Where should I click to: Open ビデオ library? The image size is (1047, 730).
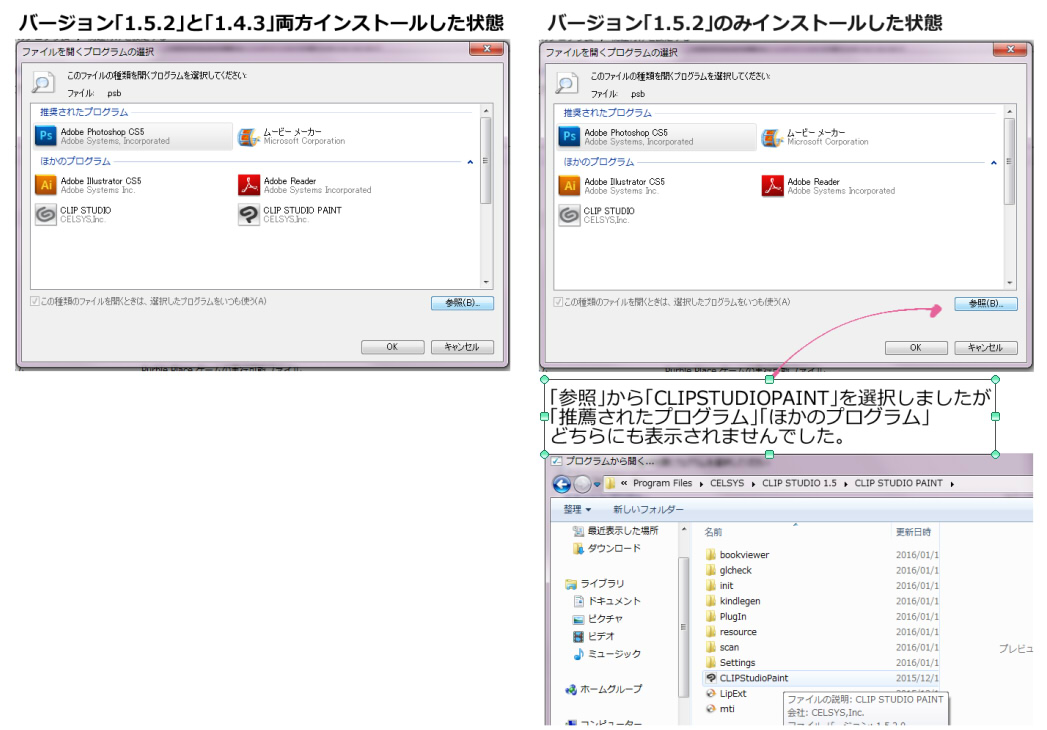point(594,636)
